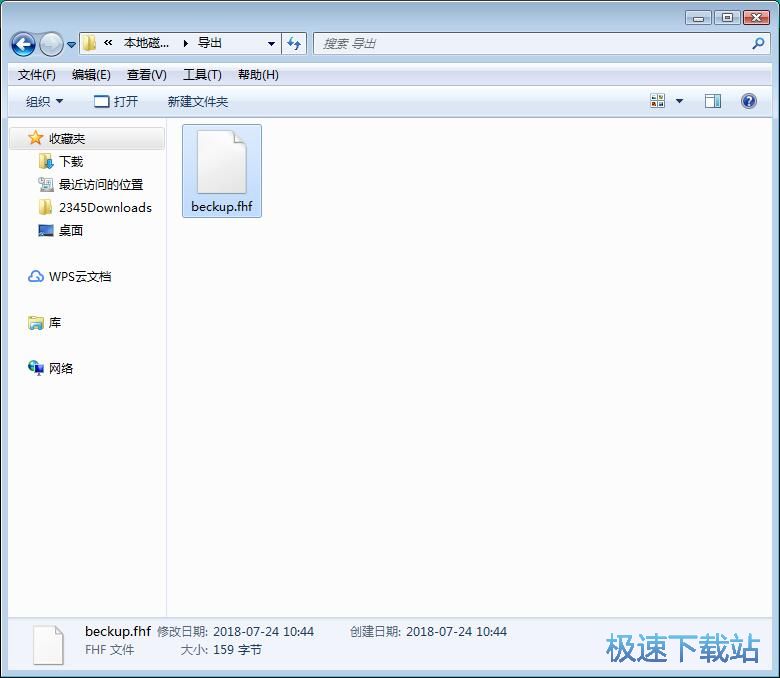The height and width of the screenshot is (678, 780).
Task: Open 最近访问的位置 in favorites
Action: coord(101,185)
